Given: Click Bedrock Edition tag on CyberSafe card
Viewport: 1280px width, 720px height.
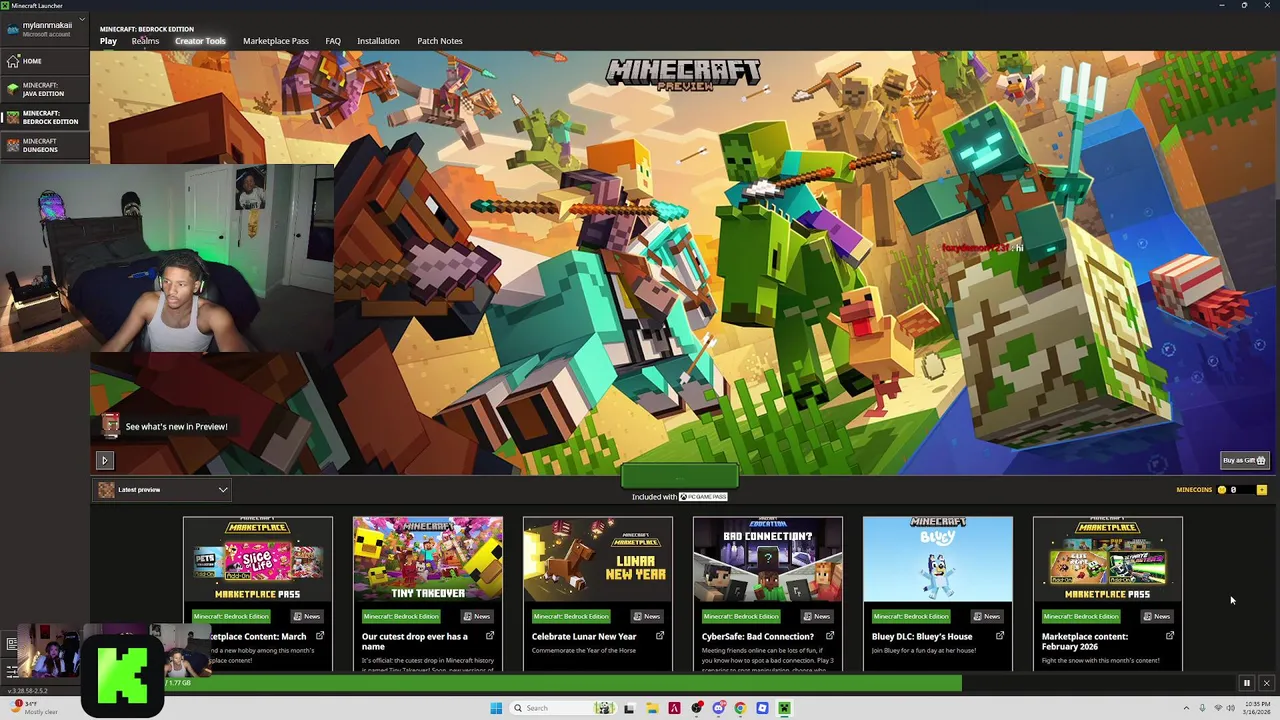Looking at the screenshot, I should pyautogui.click(x=741, y=616).
